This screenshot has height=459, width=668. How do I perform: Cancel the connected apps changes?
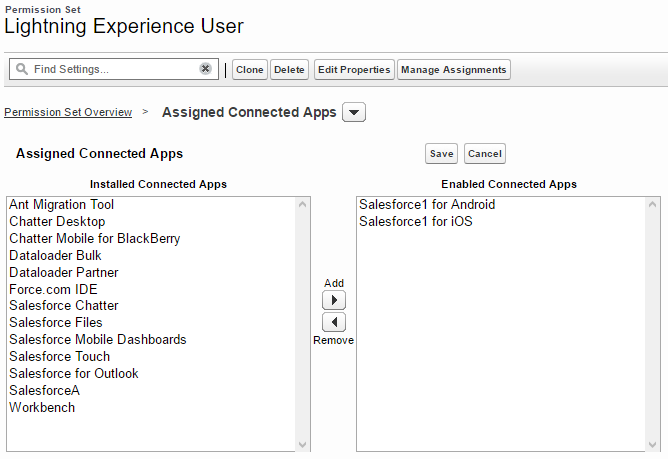[x=484, y=154]
